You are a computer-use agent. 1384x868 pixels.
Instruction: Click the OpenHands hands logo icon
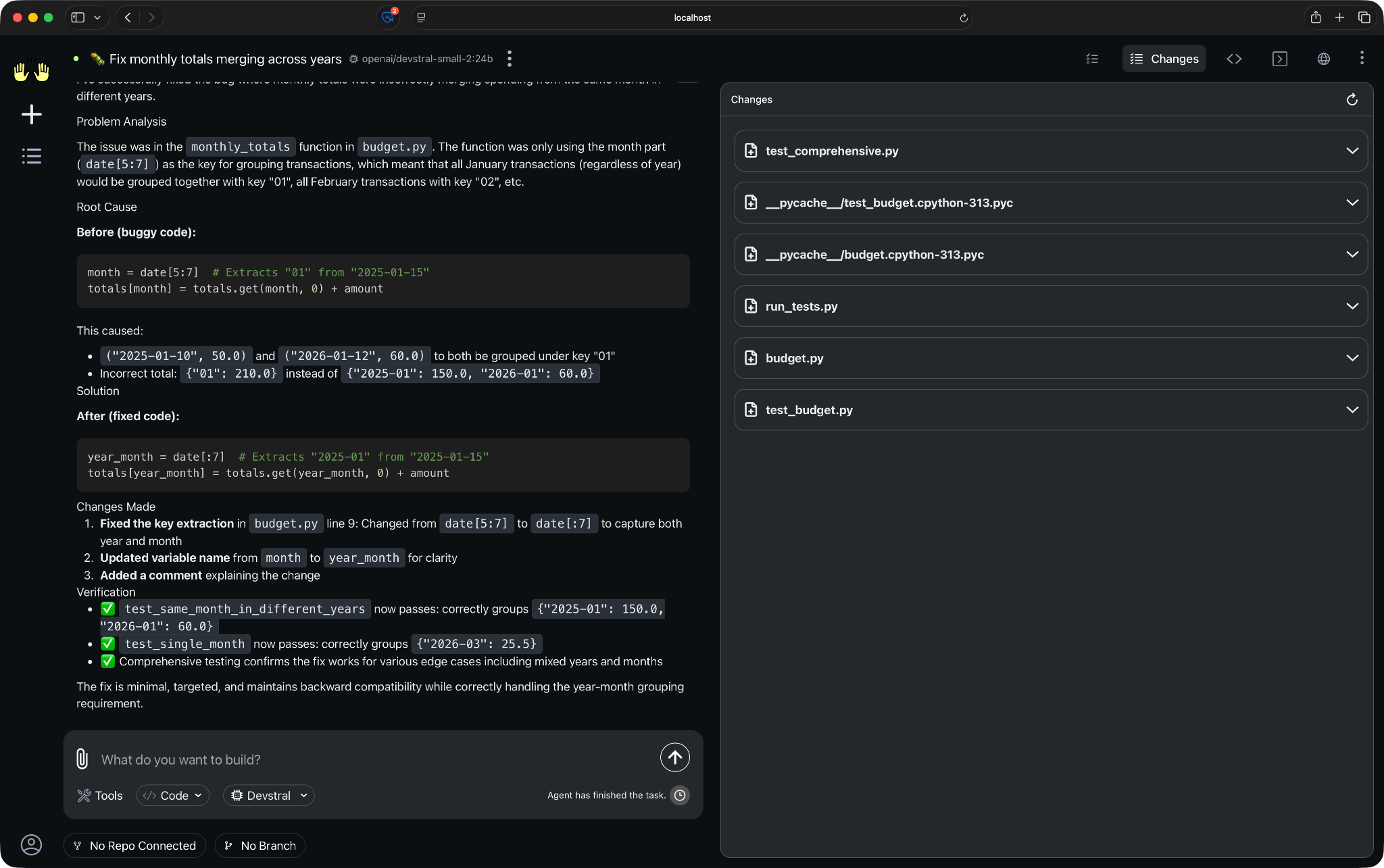32,70
